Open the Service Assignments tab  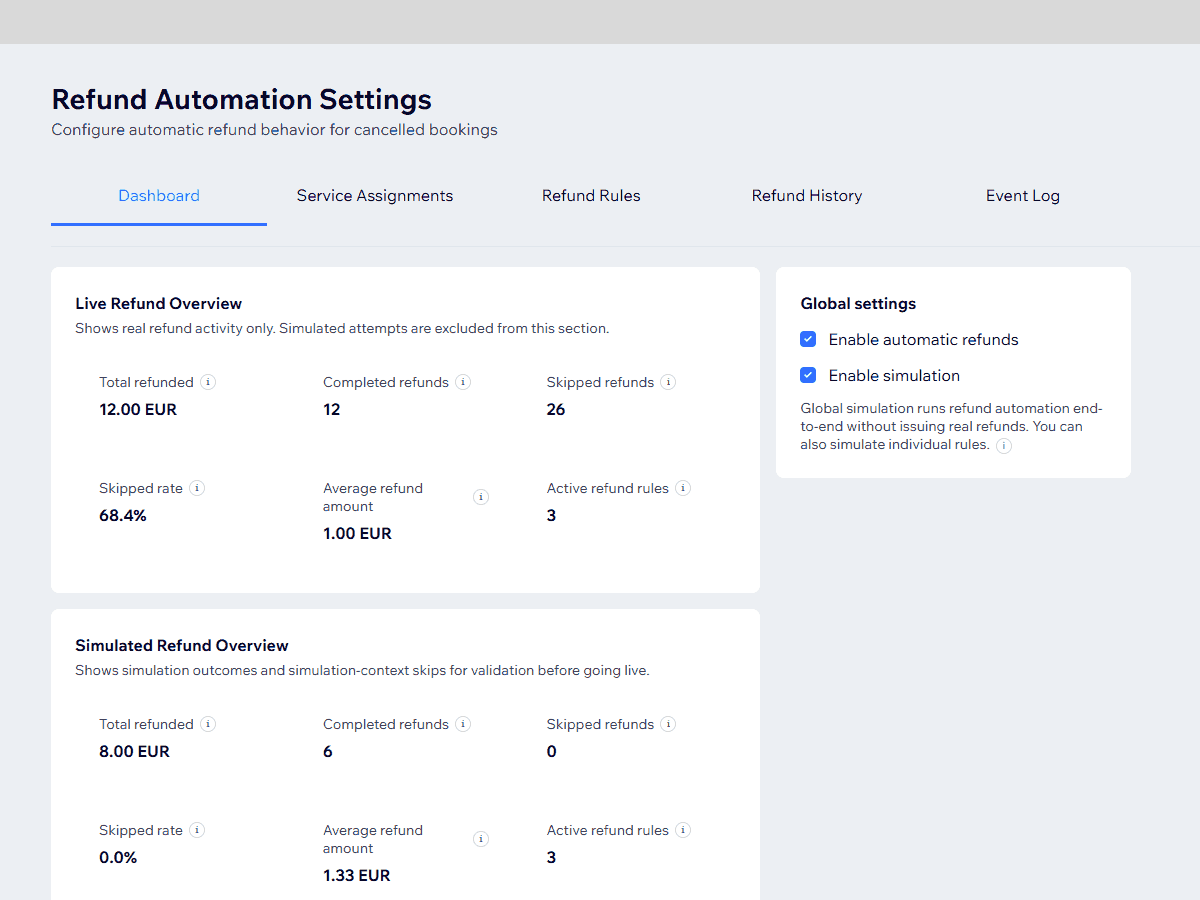coord(375,196)
